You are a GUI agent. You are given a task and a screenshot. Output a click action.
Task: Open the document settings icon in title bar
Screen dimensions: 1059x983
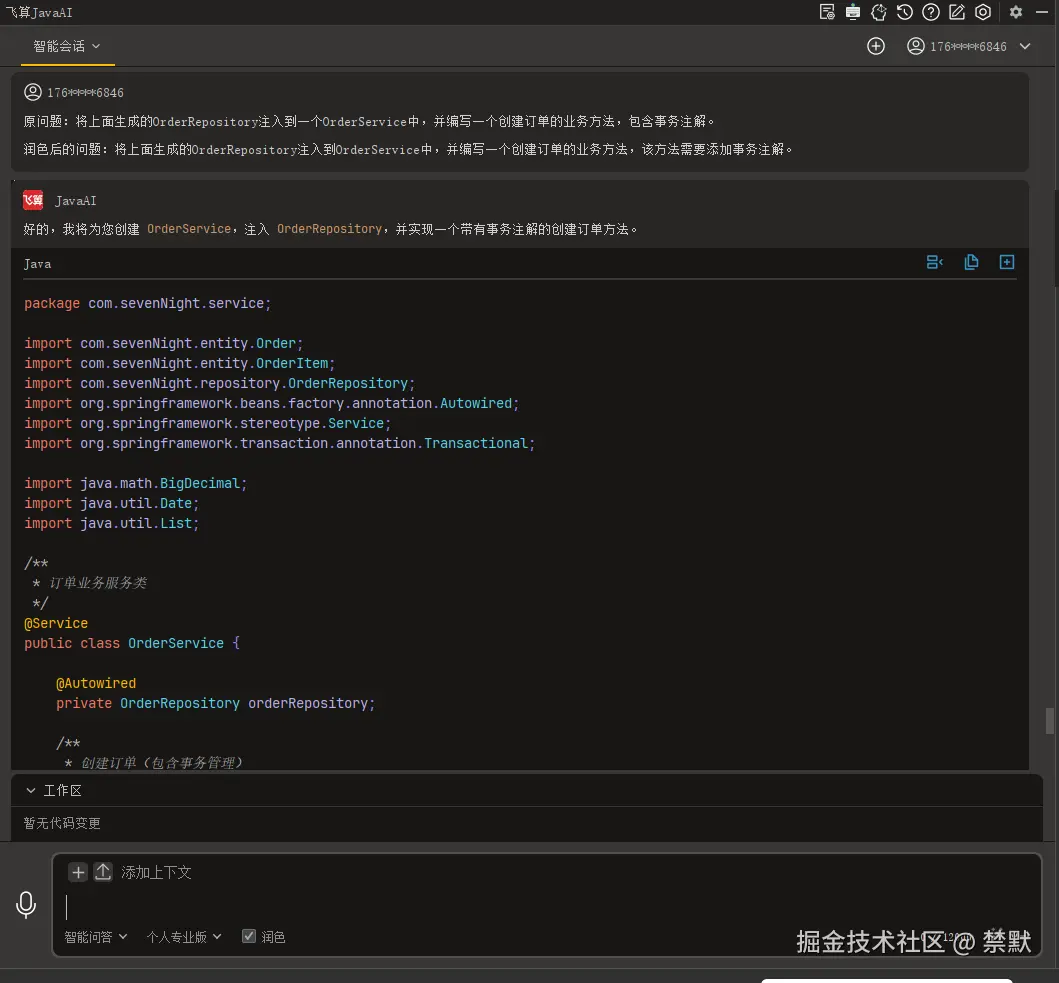[827, 12]
